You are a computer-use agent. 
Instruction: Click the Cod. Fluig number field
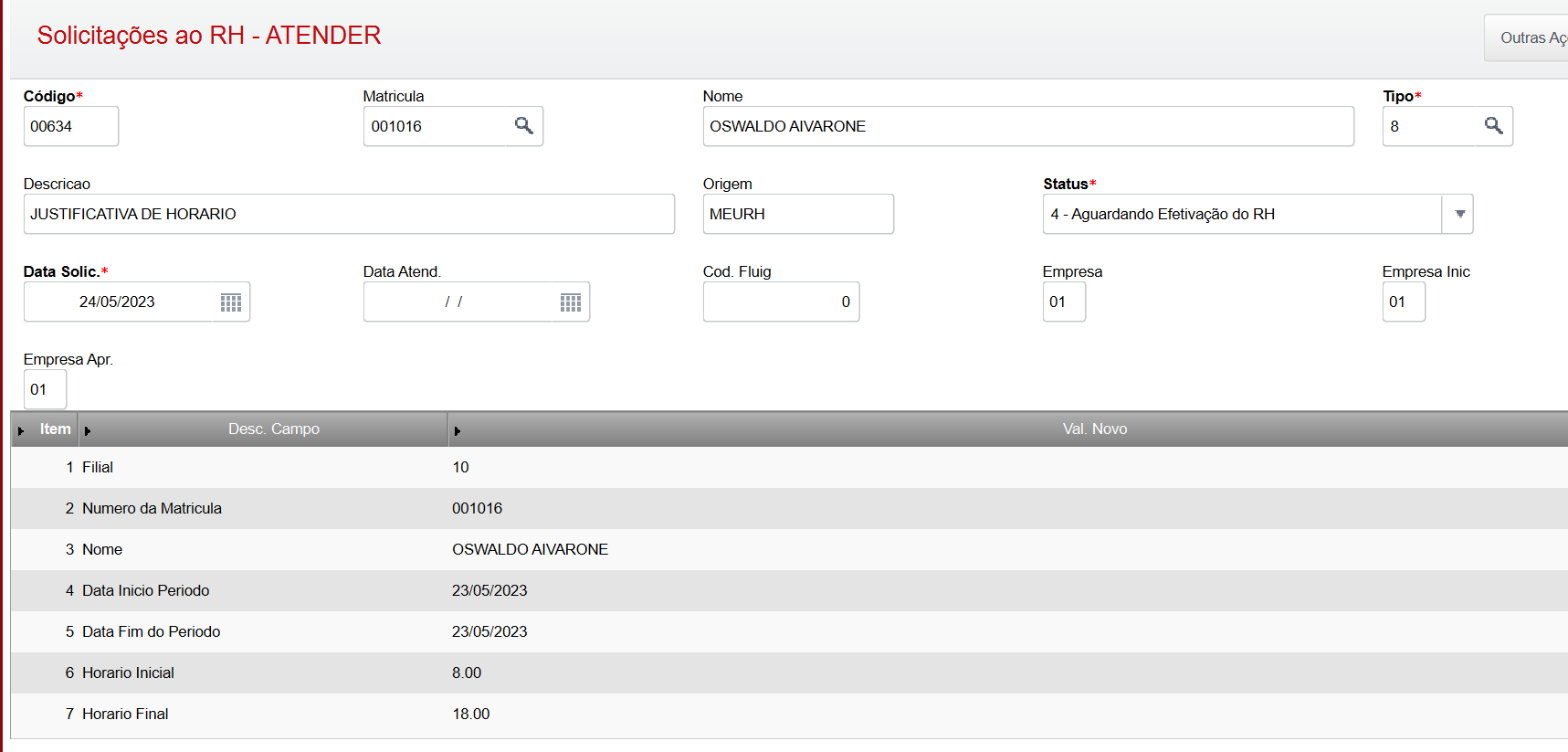tap(780, 302)
